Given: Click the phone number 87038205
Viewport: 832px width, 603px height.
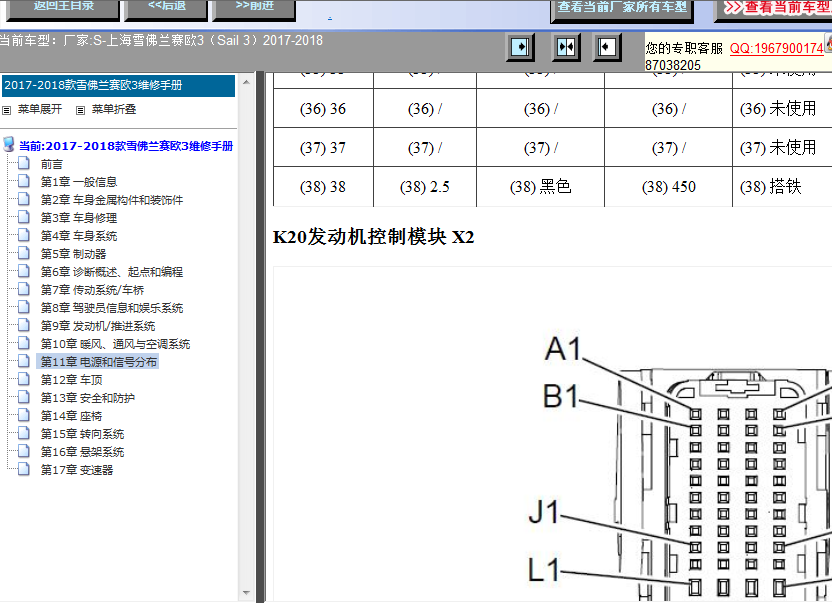Looking at the screenshot, I should pyautogui.click(x=673, y=65).
